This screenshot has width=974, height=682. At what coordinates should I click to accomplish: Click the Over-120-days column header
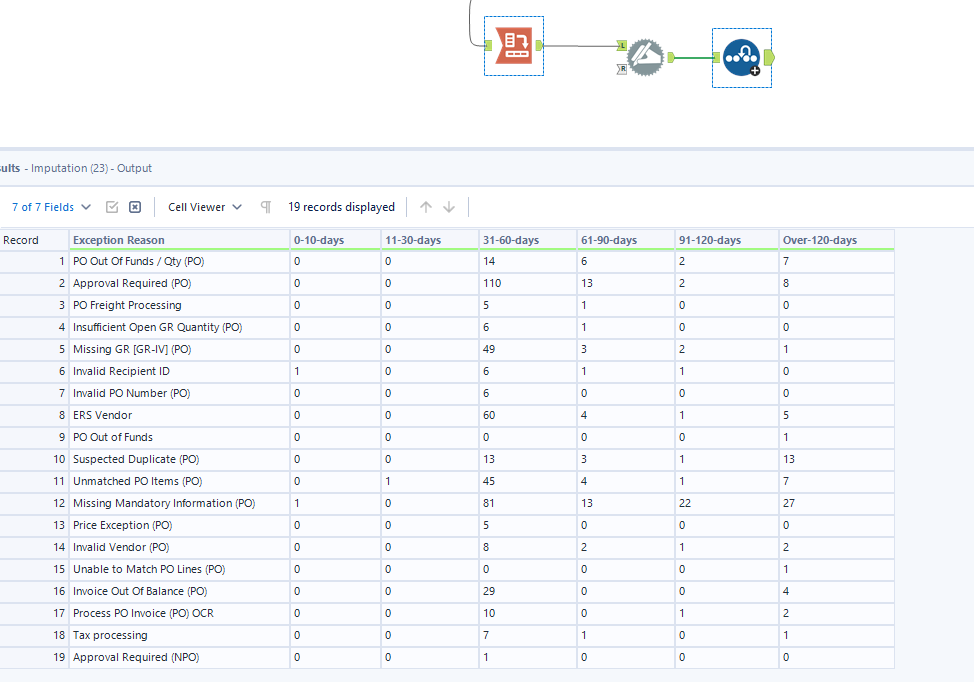[820, 240]
